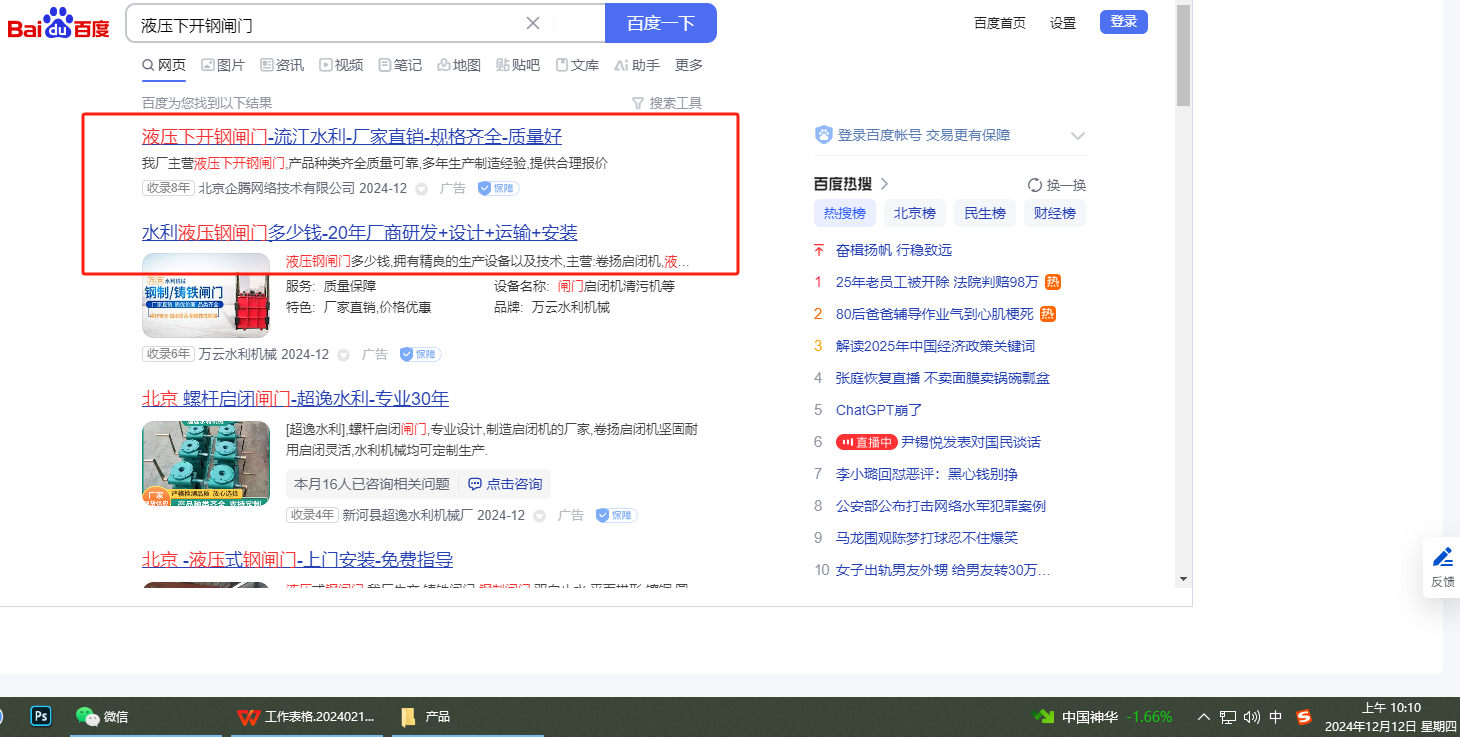1460x737 pixels.
Task: Click 登录百度帐号 交易更有保障 prompt
Action: [x=924, y=135]
